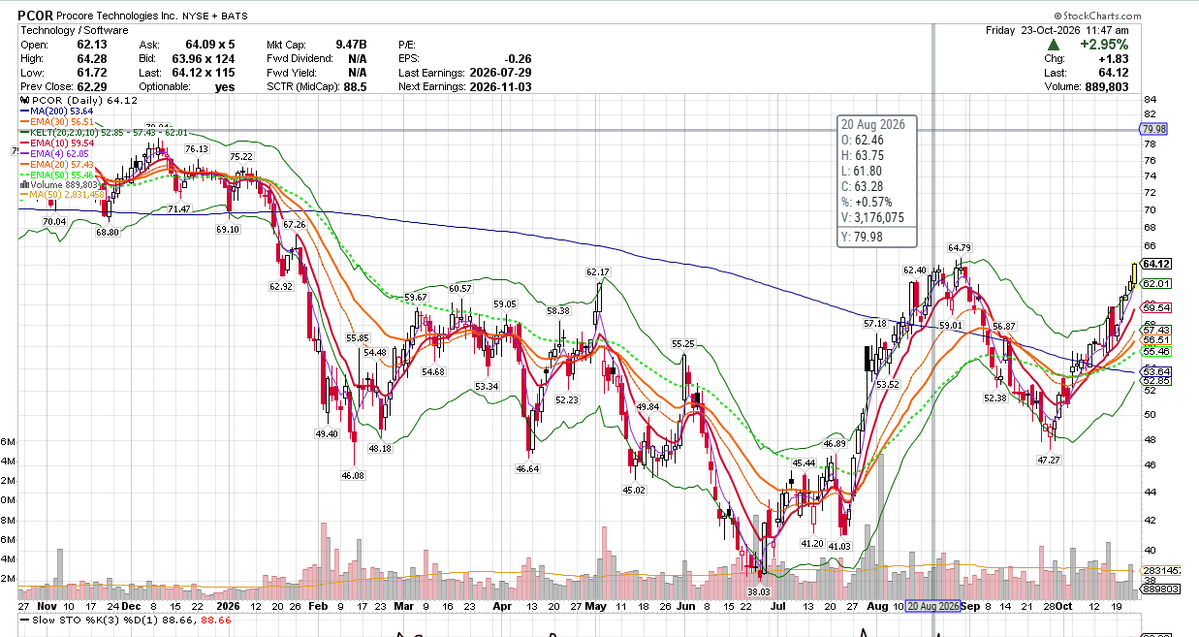1199x637 pixels.
Task: Click the Volume value 889,803 in header
Action: pos(1107,86)
